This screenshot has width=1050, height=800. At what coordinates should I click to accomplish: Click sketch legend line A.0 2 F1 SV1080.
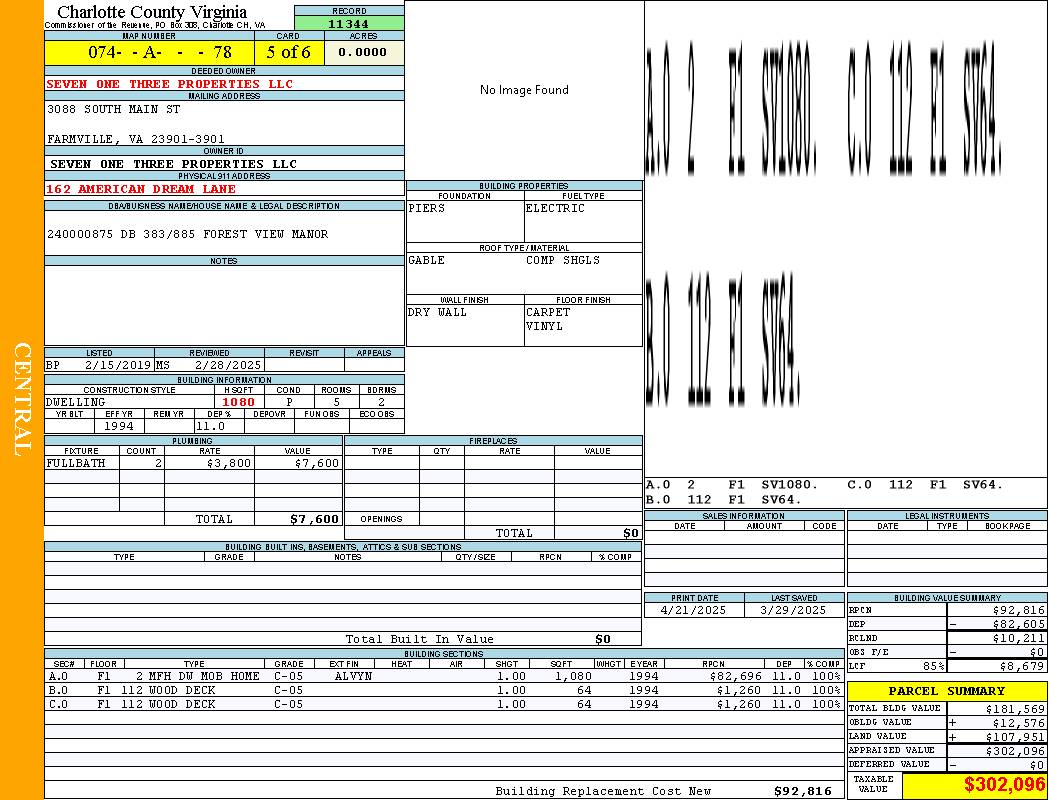[732, 485]
